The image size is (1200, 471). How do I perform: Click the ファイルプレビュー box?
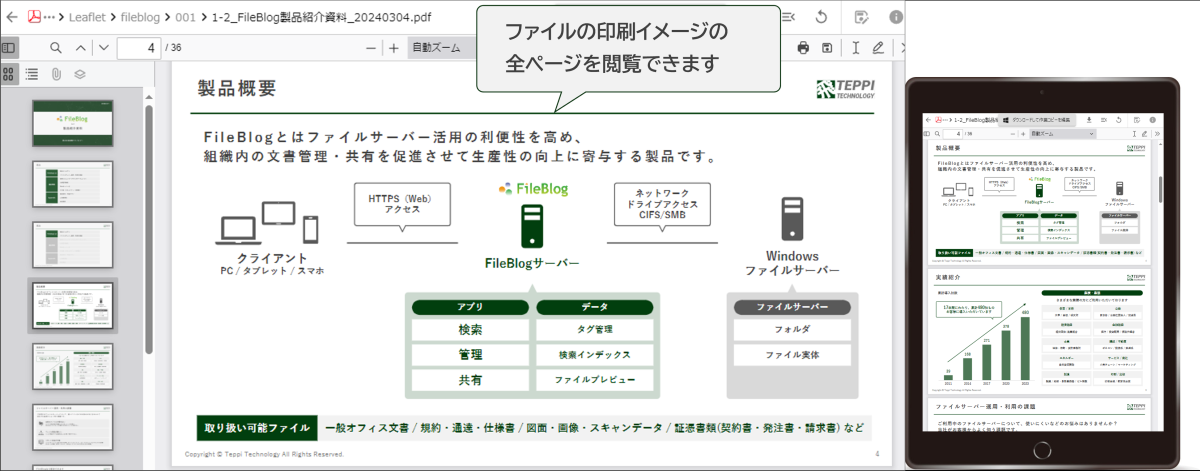pyautogui.click(x=595, y=380)
